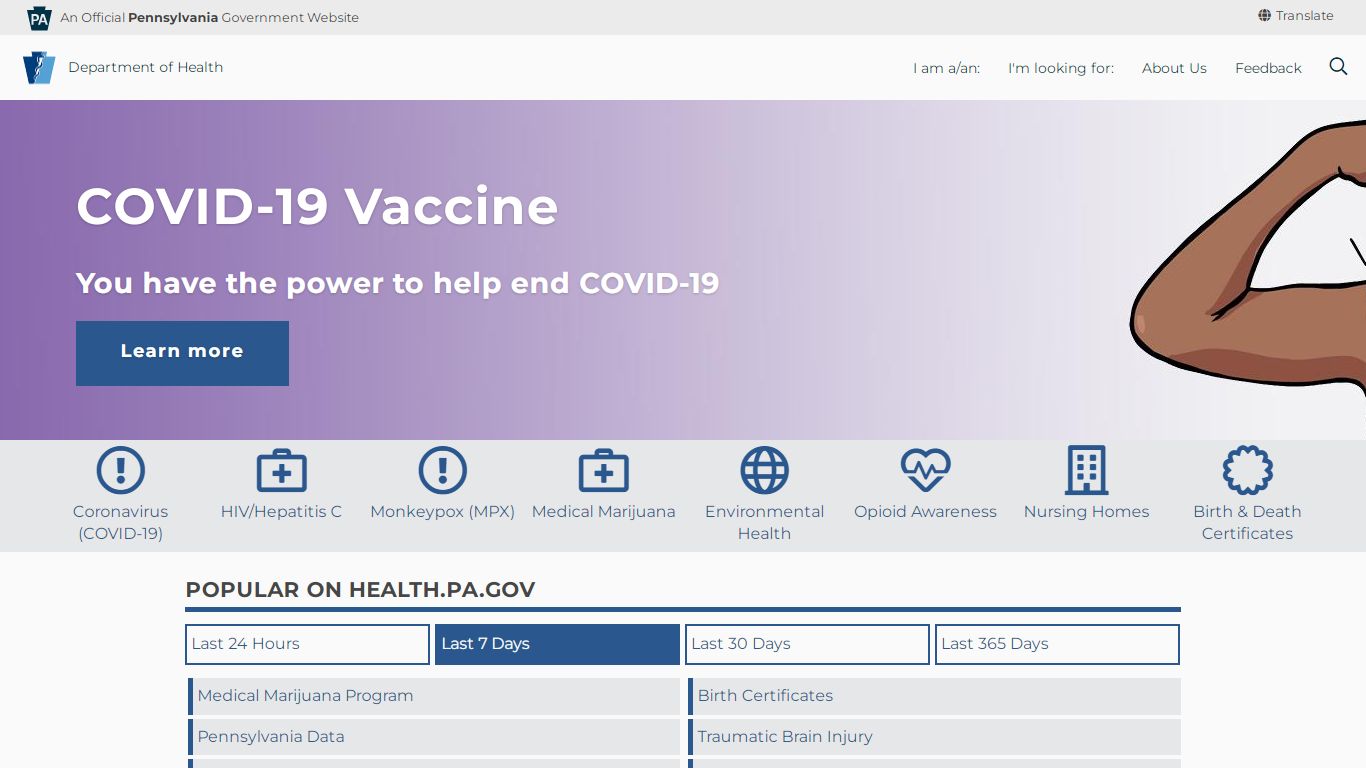
Task: Click the 'Nursing Homes' text label
Action: pyautogui.click(x=1087, y=511)
